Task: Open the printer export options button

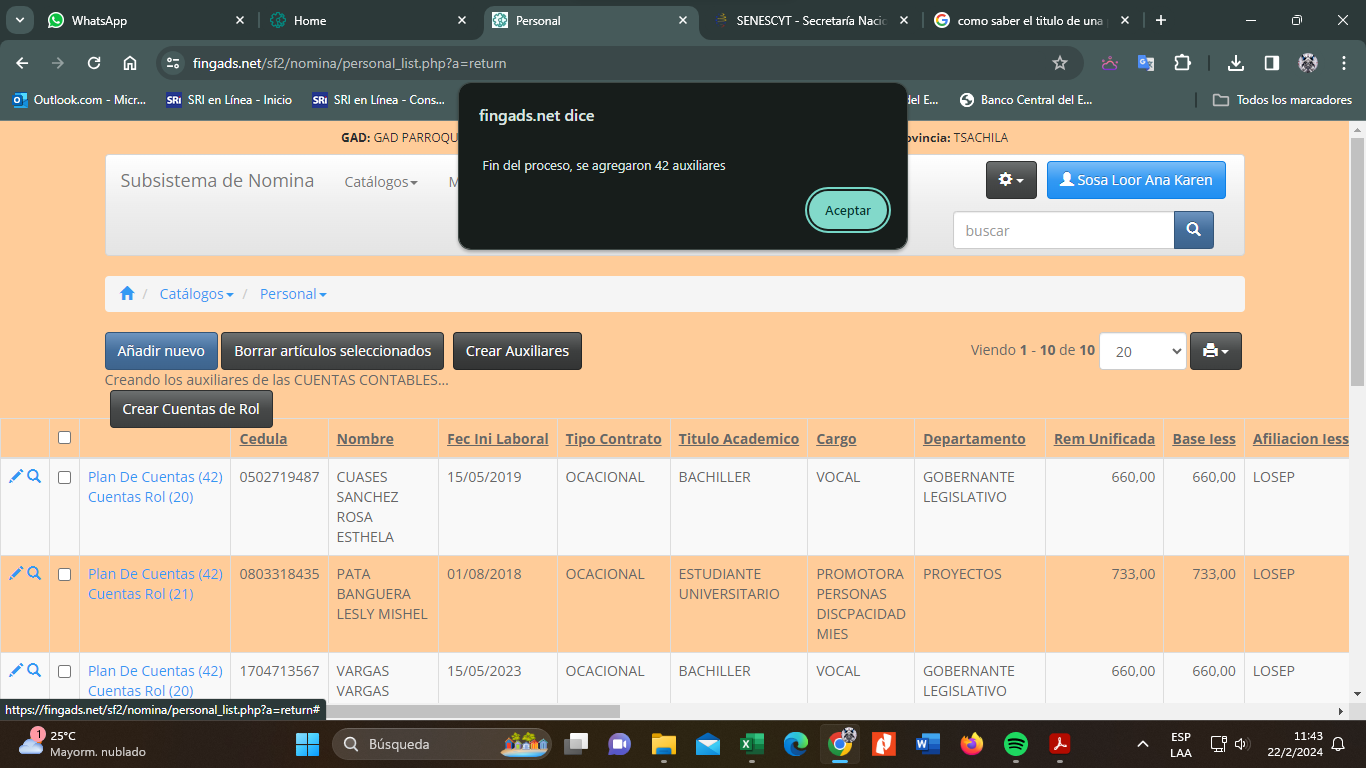Action: [x=1215, y=351]
